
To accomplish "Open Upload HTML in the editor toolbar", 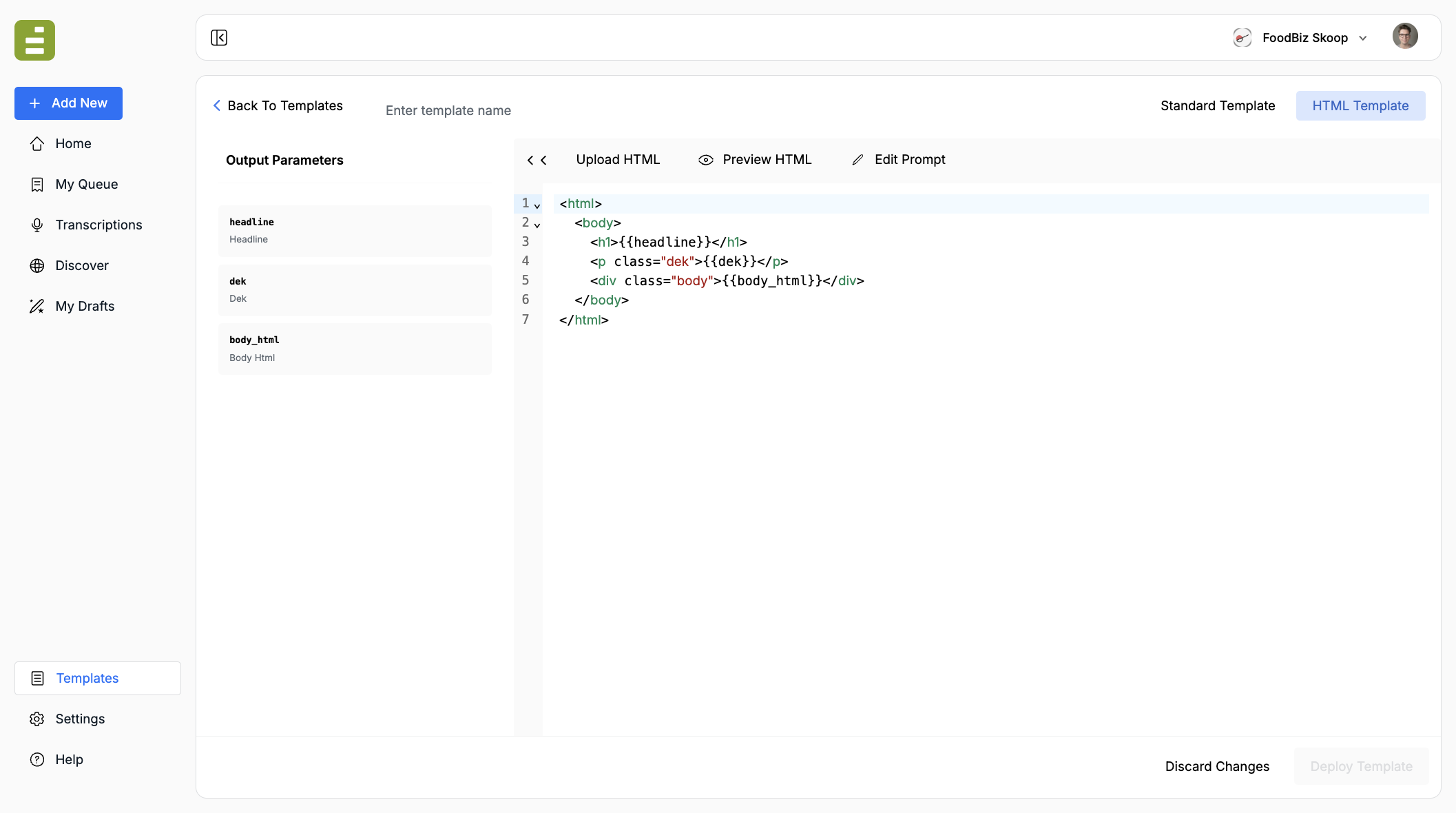I will pos(618,160).
